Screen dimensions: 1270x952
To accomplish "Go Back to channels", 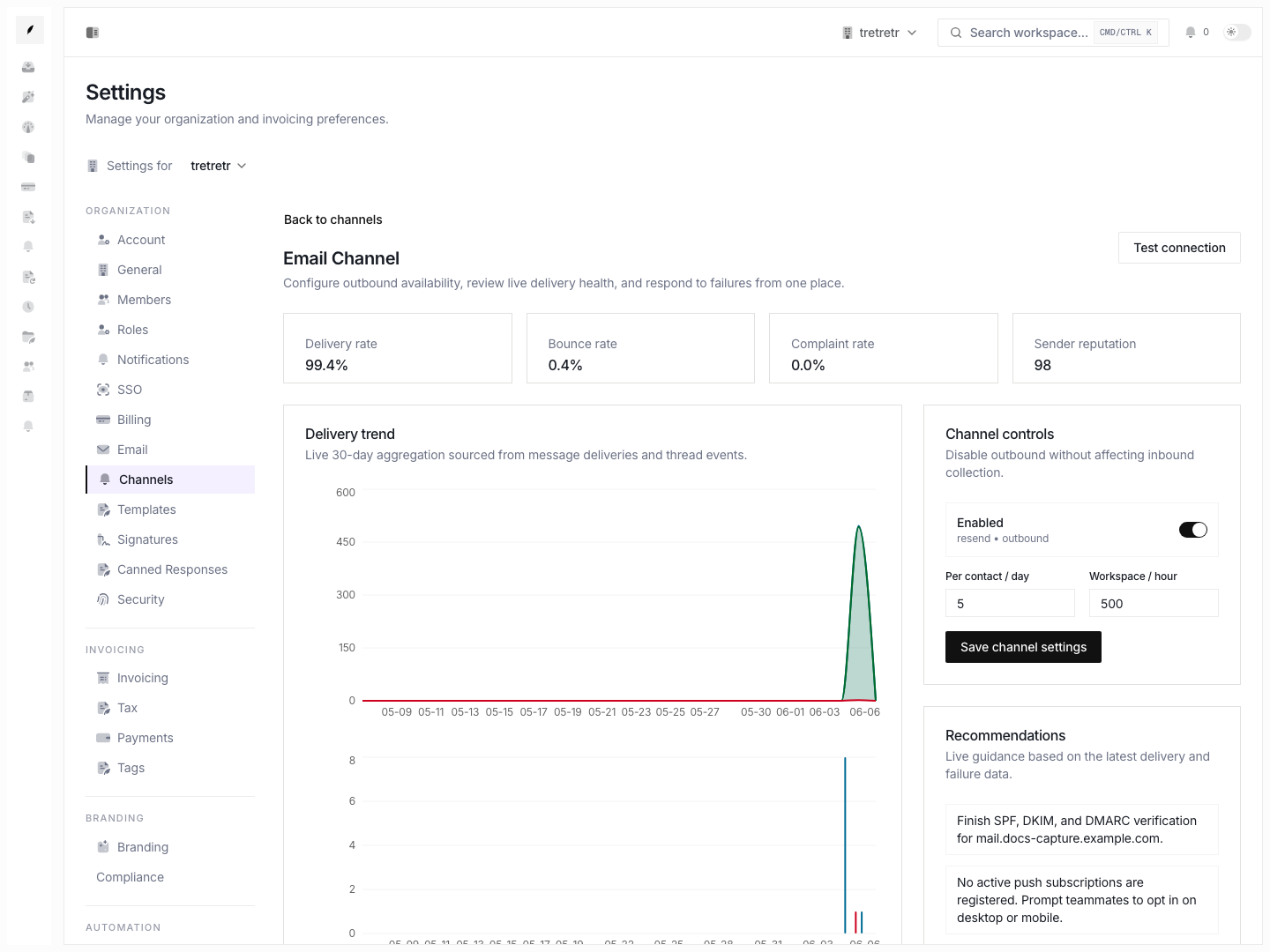I will coord(332,219).
